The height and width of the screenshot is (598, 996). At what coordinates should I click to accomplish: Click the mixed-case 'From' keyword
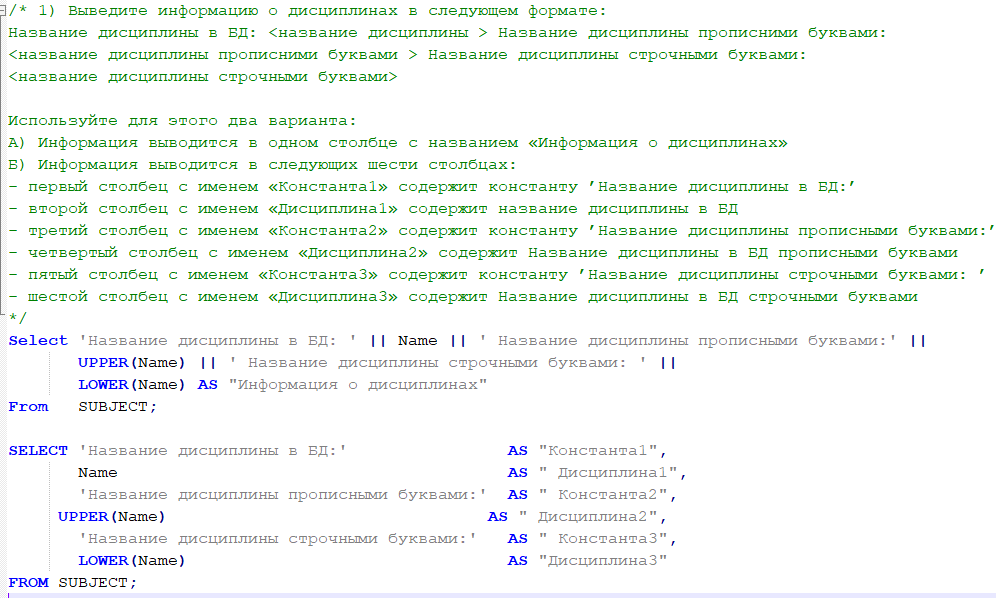(x=29, y=407)
